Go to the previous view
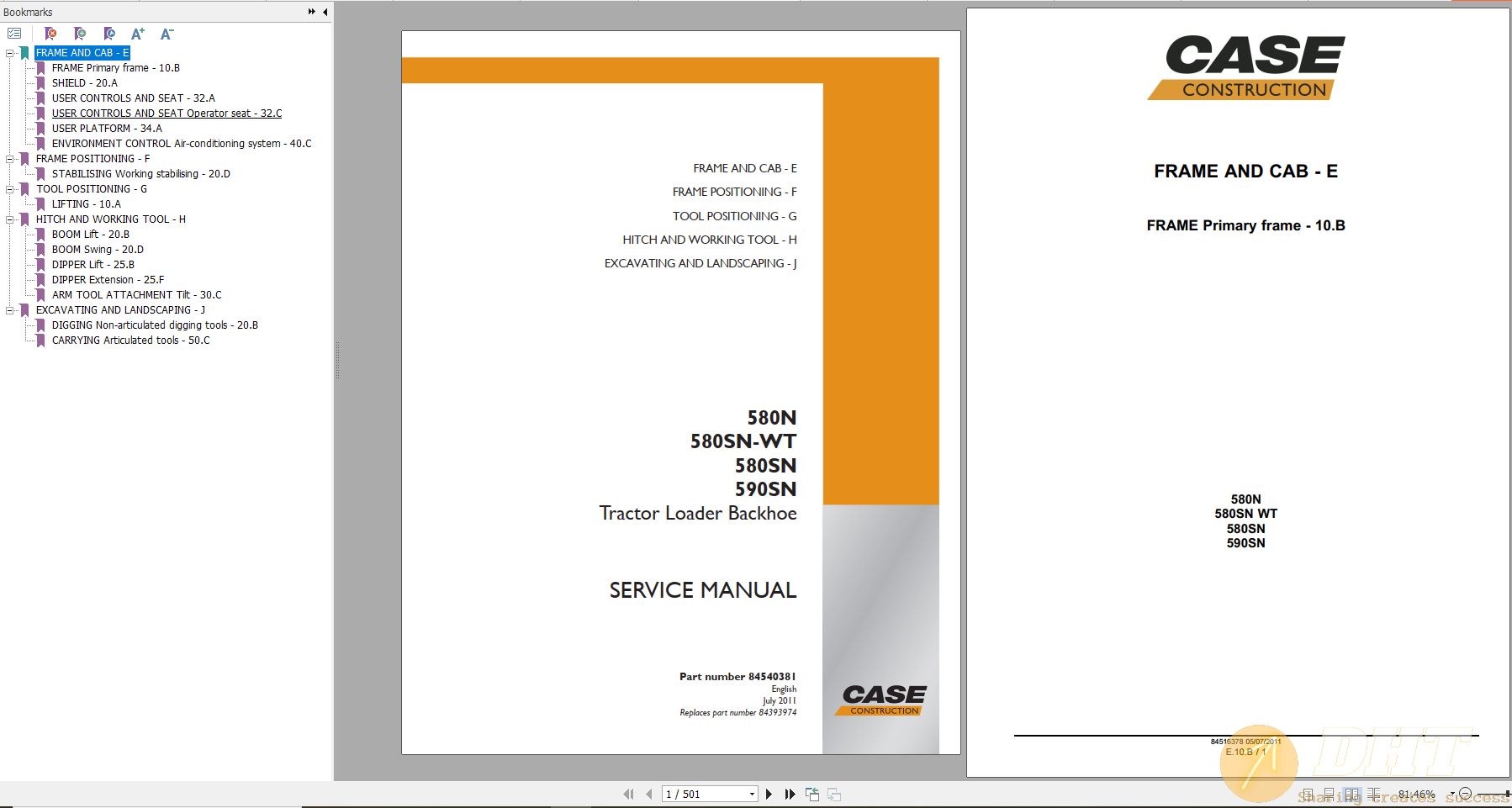This screenshot has width=1512, height=808. pyautogui.click(x=812, y=794)
